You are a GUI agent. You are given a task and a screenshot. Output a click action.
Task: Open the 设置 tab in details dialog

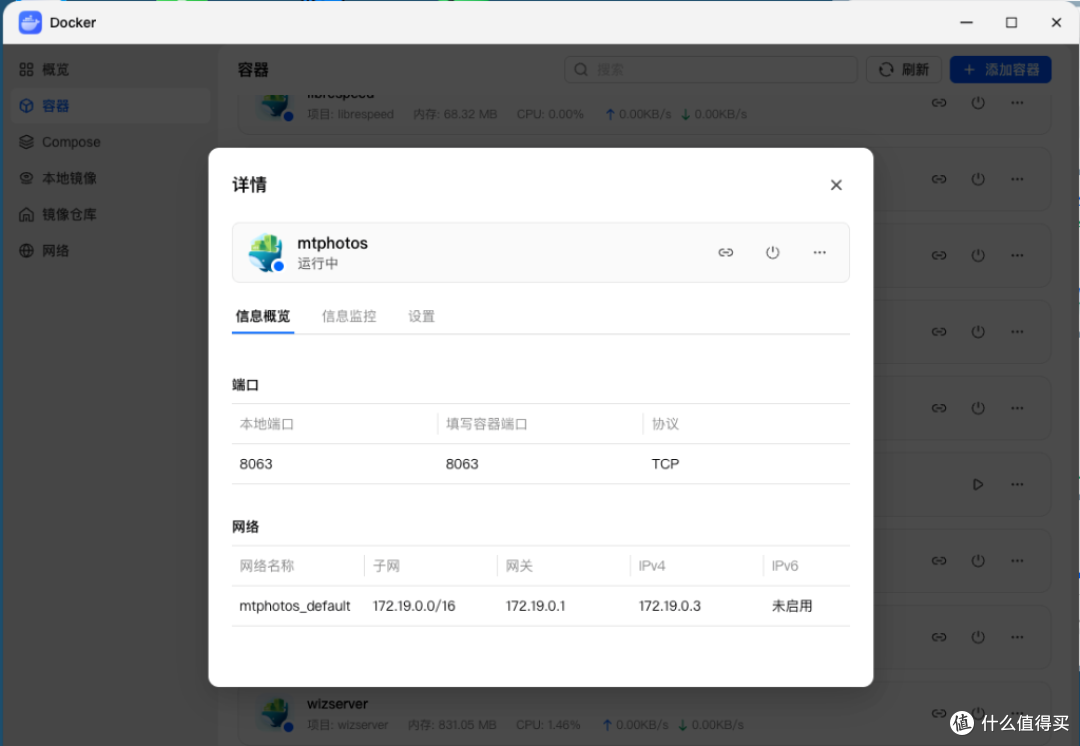tap(421, 316)
